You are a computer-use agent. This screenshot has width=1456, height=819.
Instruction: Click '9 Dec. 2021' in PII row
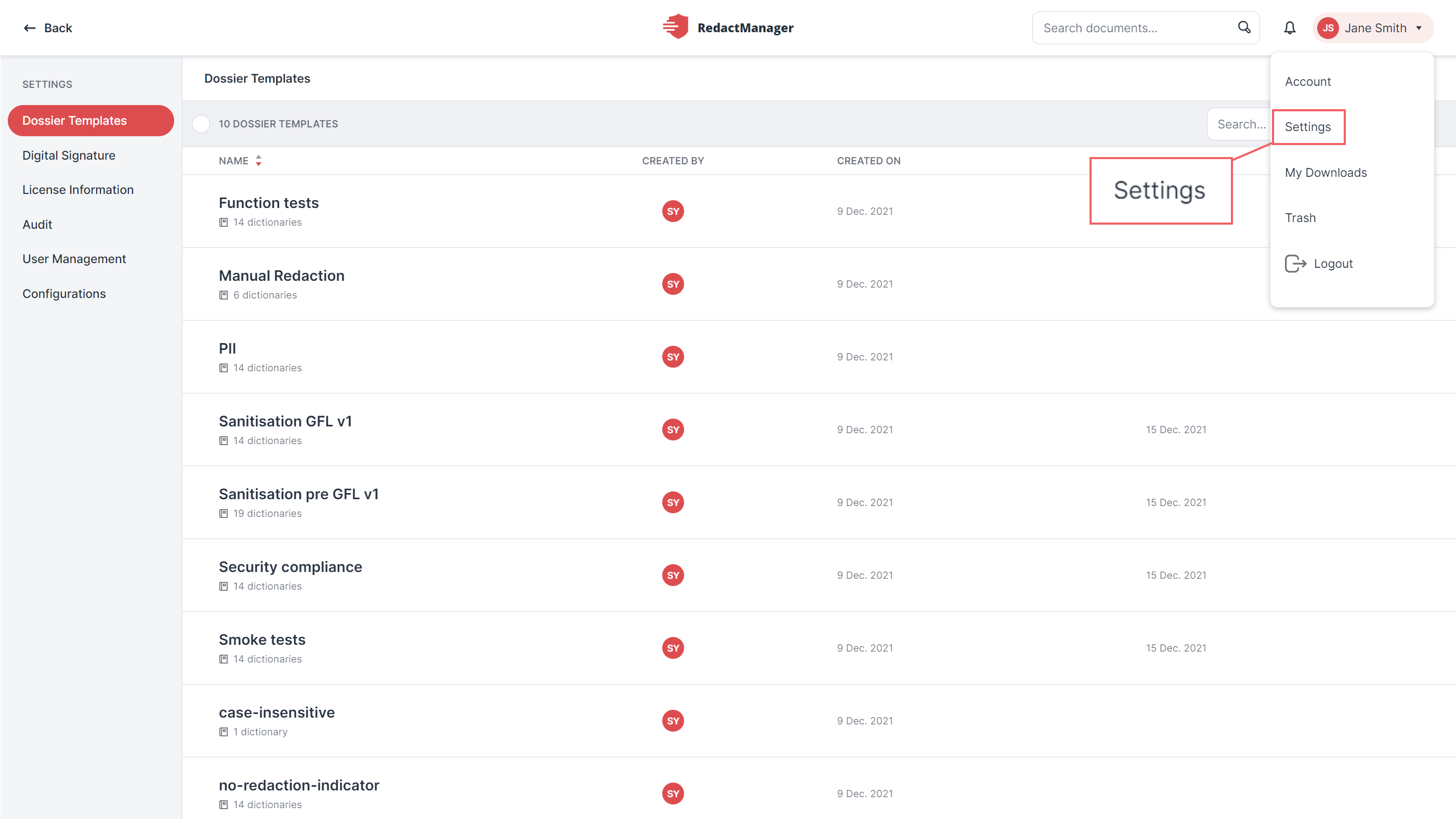[865, 357]
